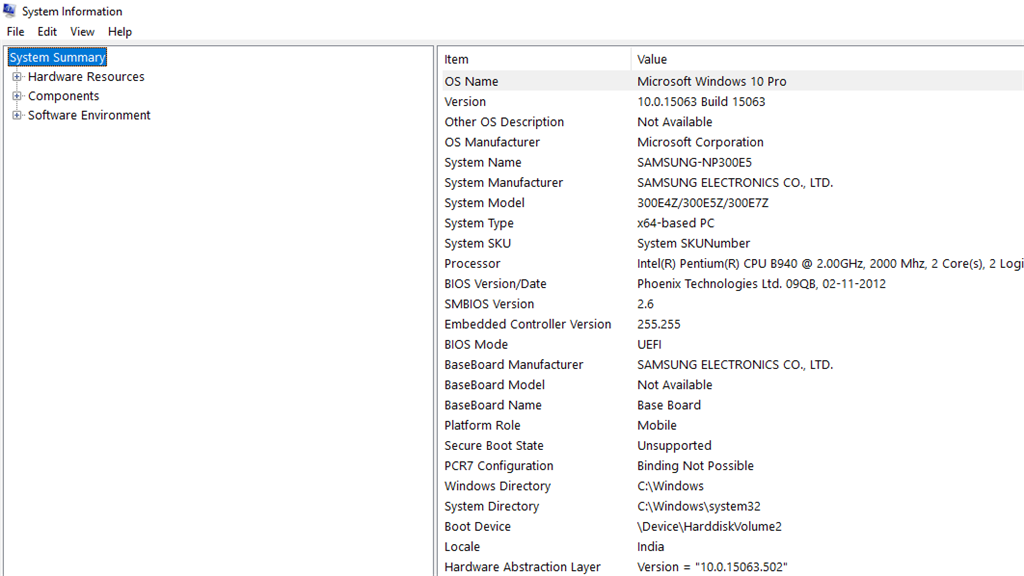Expand the Hardware Resources category
The height and width of the screenshot is (576, 1024).
point(15,76)
